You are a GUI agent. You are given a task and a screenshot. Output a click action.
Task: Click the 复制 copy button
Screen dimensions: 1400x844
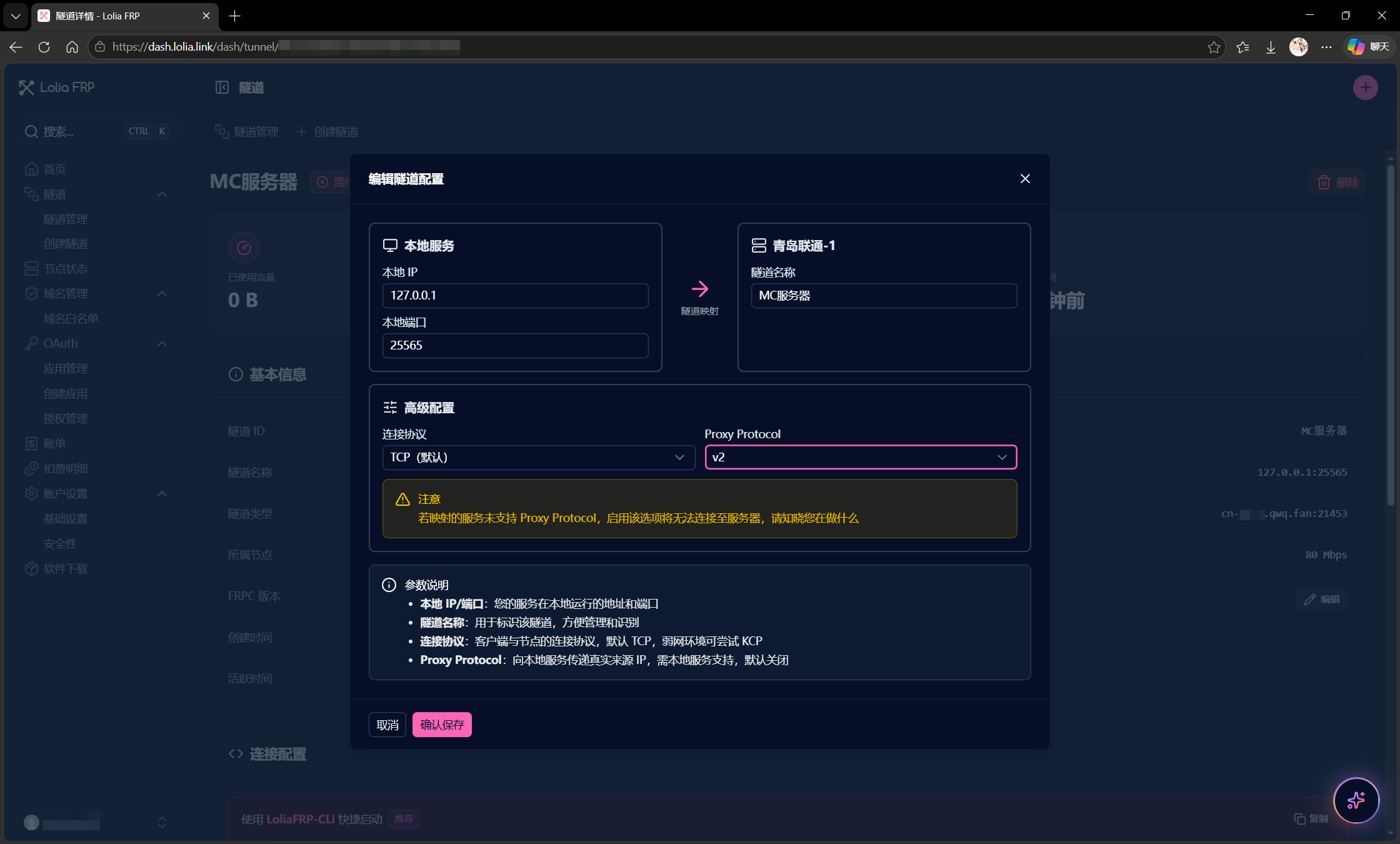click(1311, 819)
